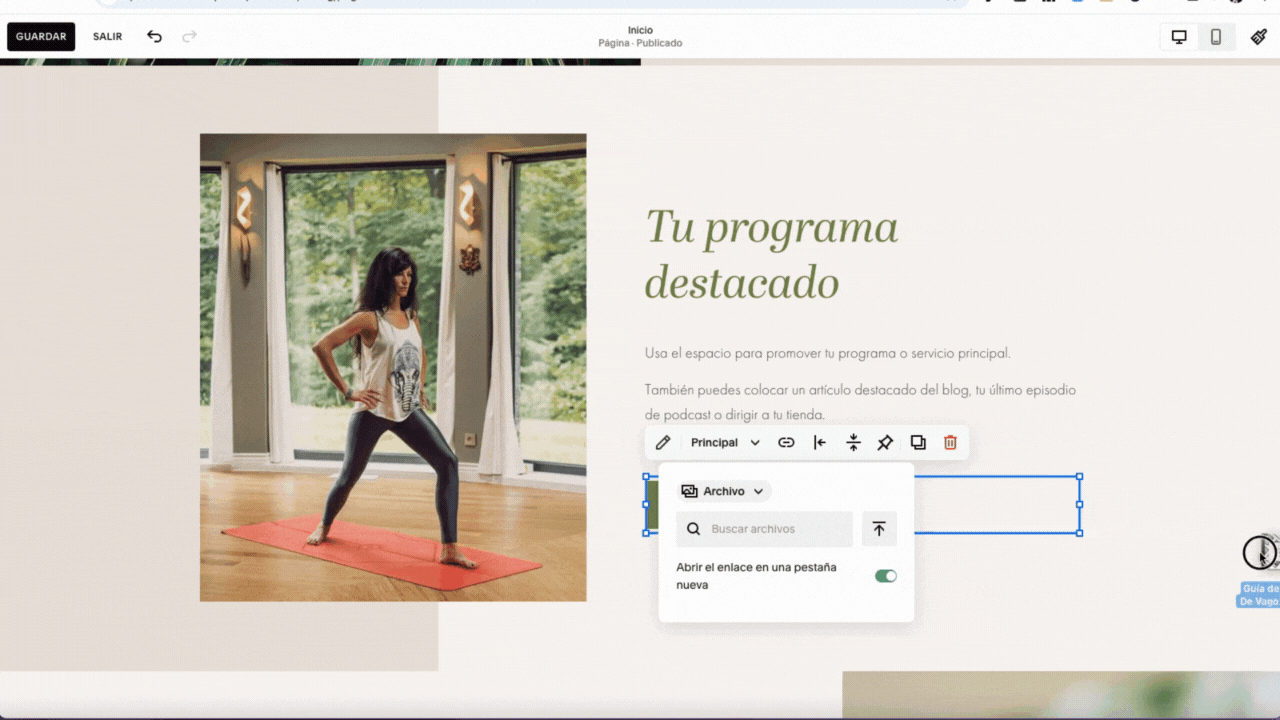Open the Principal button style dropdown
The width and height of the screenshot is (1280, 720).
(725, 443)
